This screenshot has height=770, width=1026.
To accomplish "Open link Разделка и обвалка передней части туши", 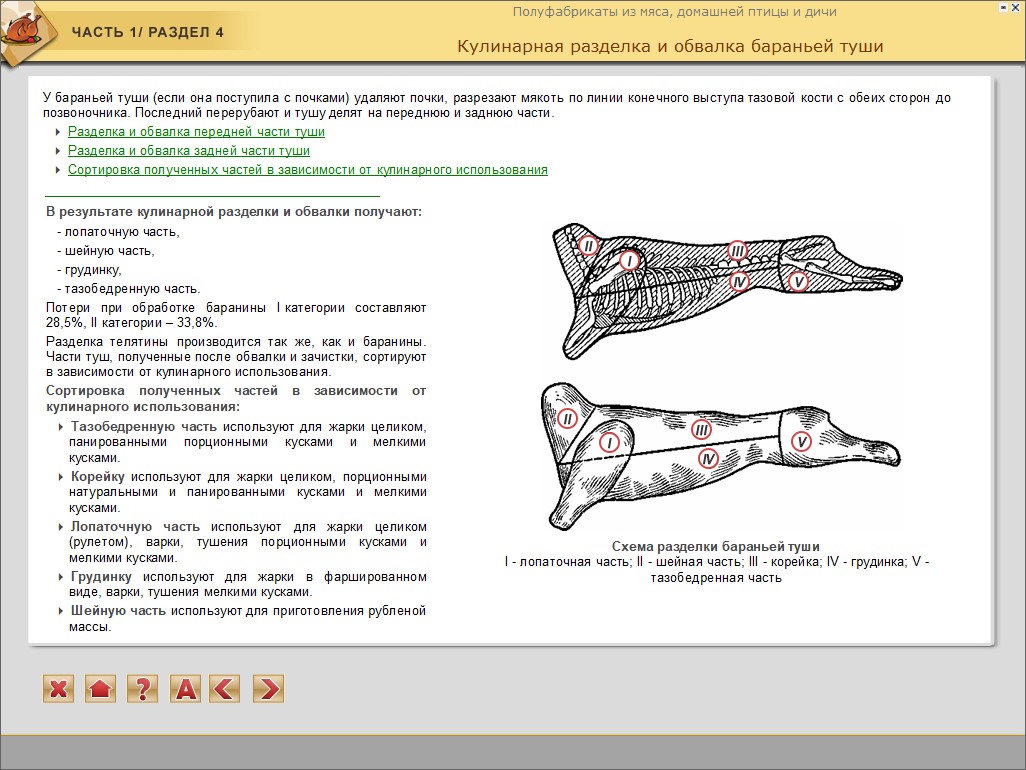I will pyautogui.click(x=196, y=132).
